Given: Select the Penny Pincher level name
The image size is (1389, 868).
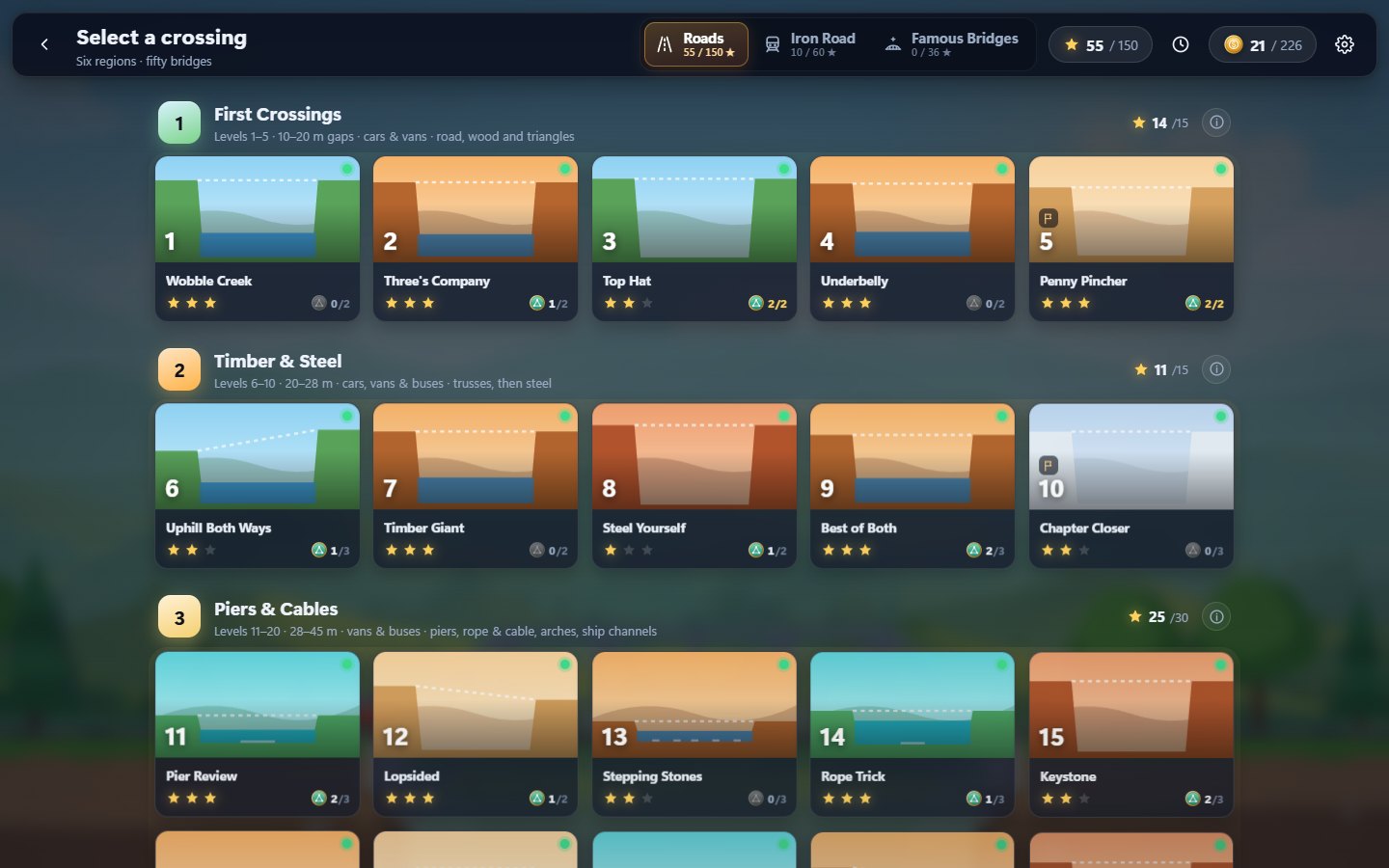Looking at the screenshot, I should click(1083, 281).
